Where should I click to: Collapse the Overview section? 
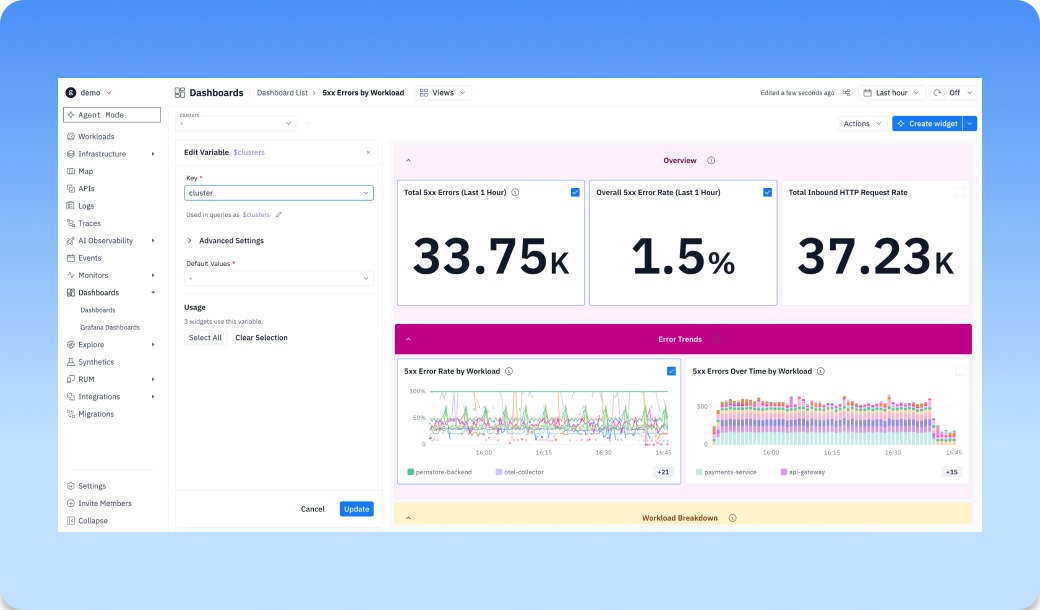point(409,160)
